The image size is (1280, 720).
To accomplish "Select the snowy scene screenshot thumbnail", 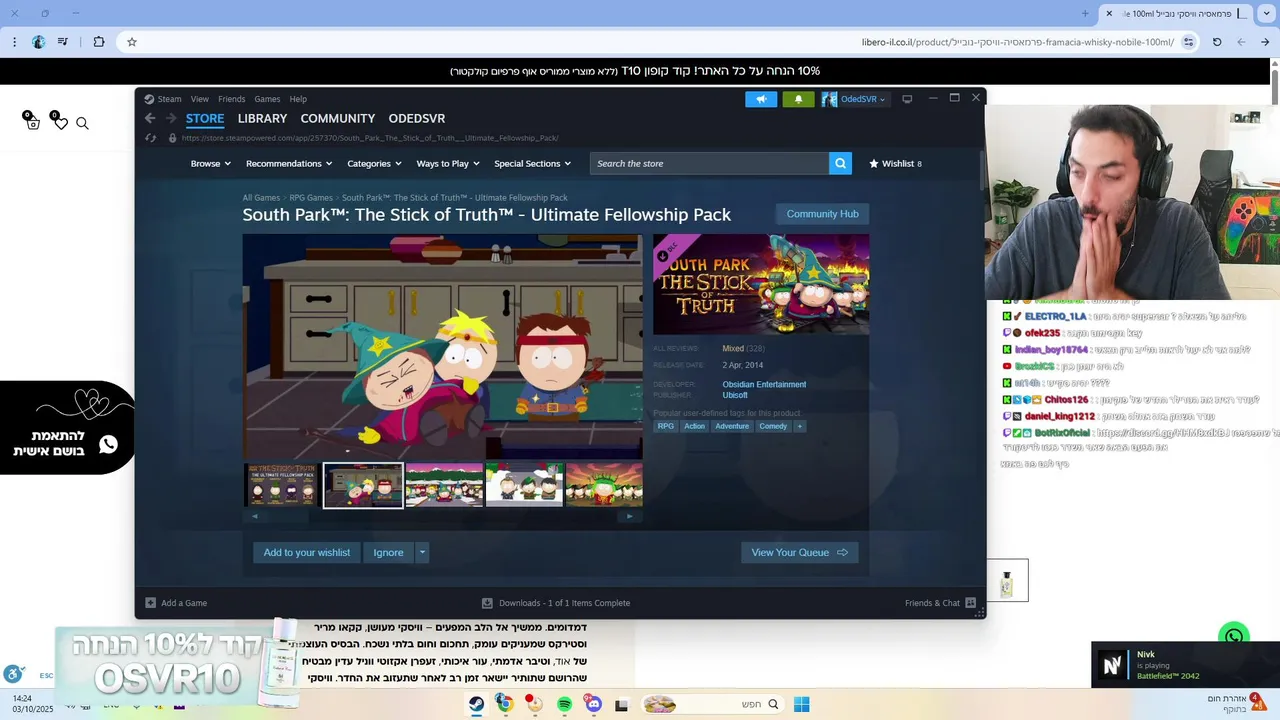I will tap(524, 485).
